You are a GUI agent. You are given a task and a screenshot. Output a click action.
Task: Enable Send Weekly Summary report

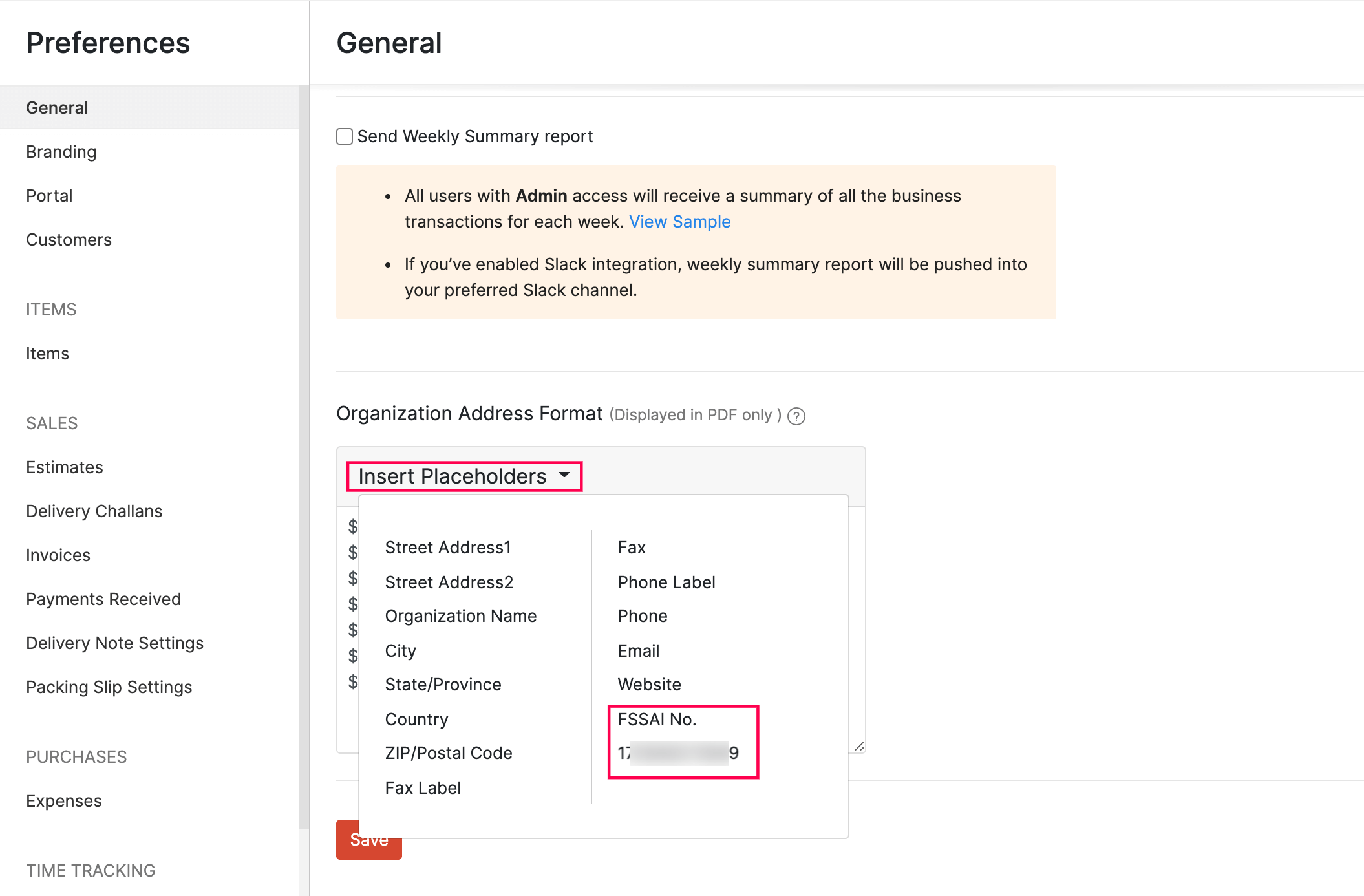[343, 136]
